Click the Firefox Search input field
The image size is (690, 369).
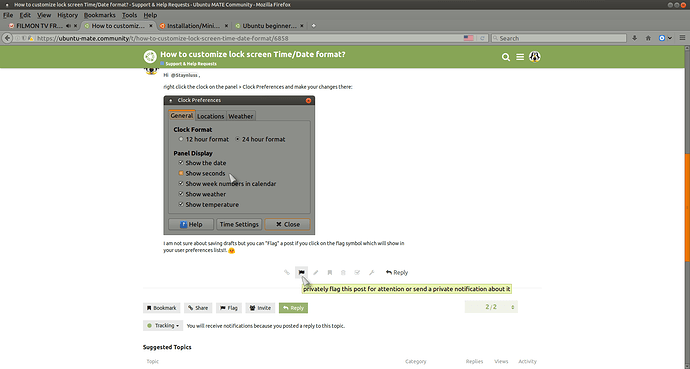point(558,38)
